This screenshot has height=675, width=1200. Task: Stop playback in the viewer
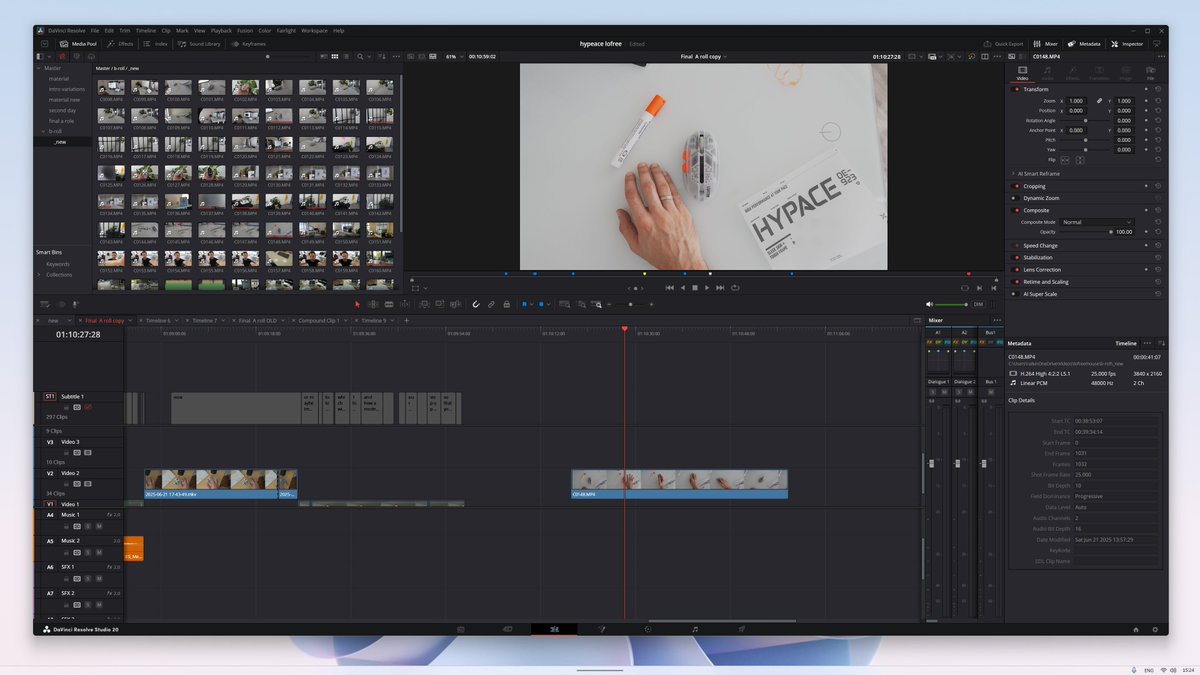click(694, 288)
